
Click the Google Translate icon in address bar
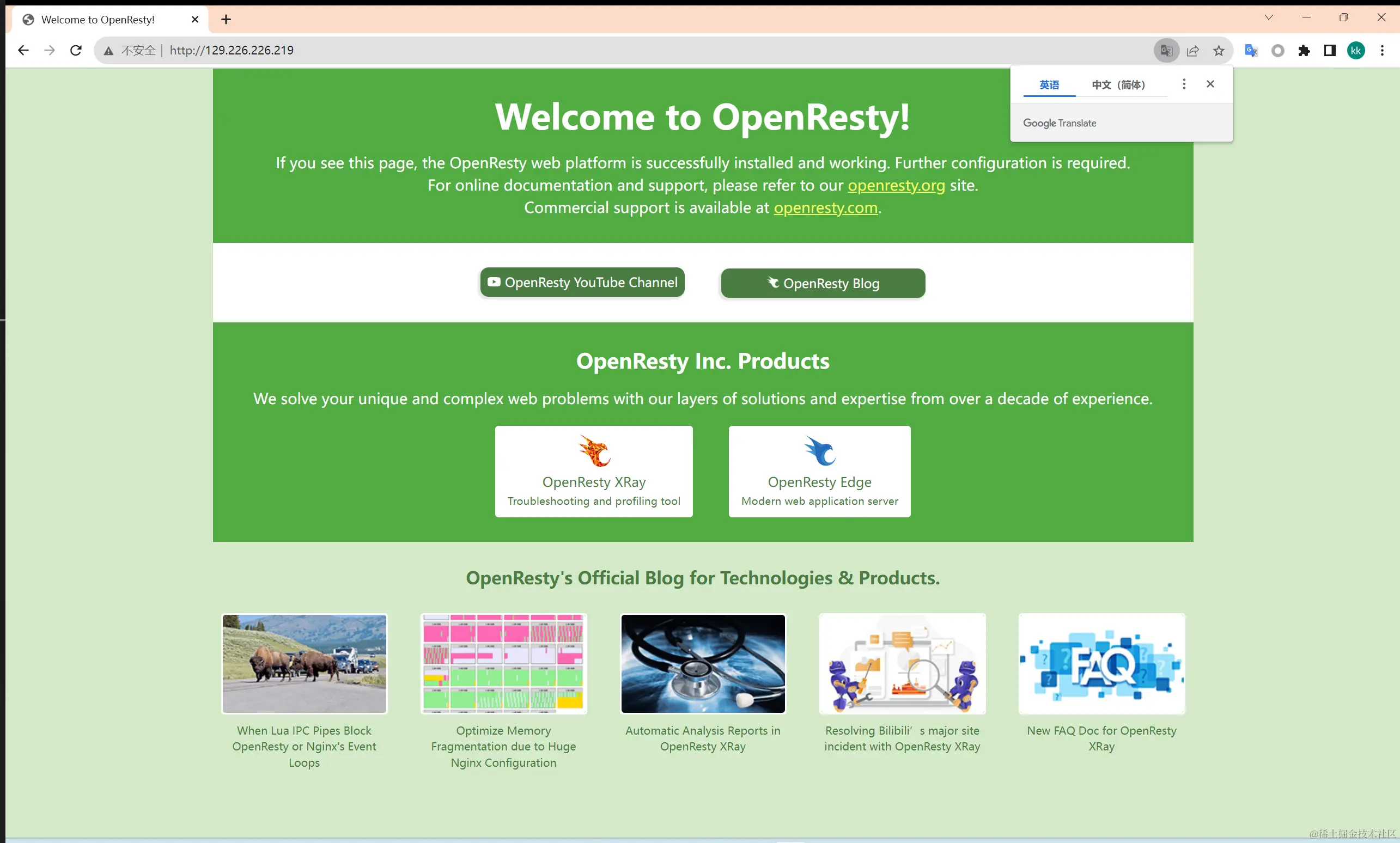pyautogui.click(x=1166, y=51)
